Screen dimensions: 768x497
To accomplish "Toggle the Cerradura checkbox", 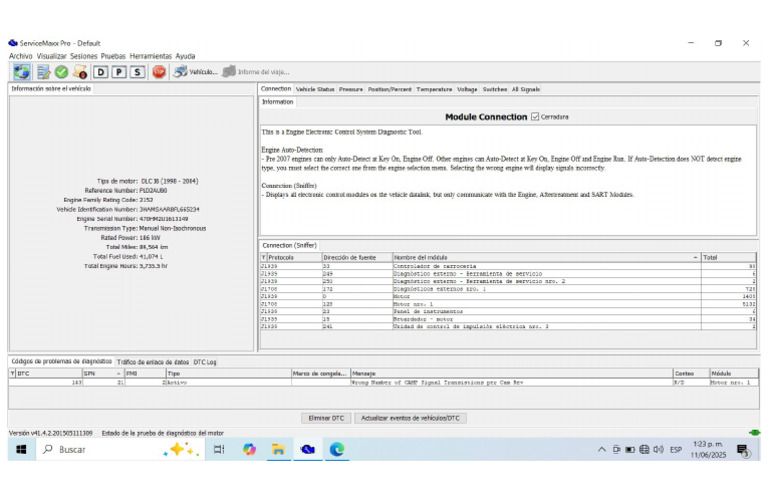I will [535, 117].
